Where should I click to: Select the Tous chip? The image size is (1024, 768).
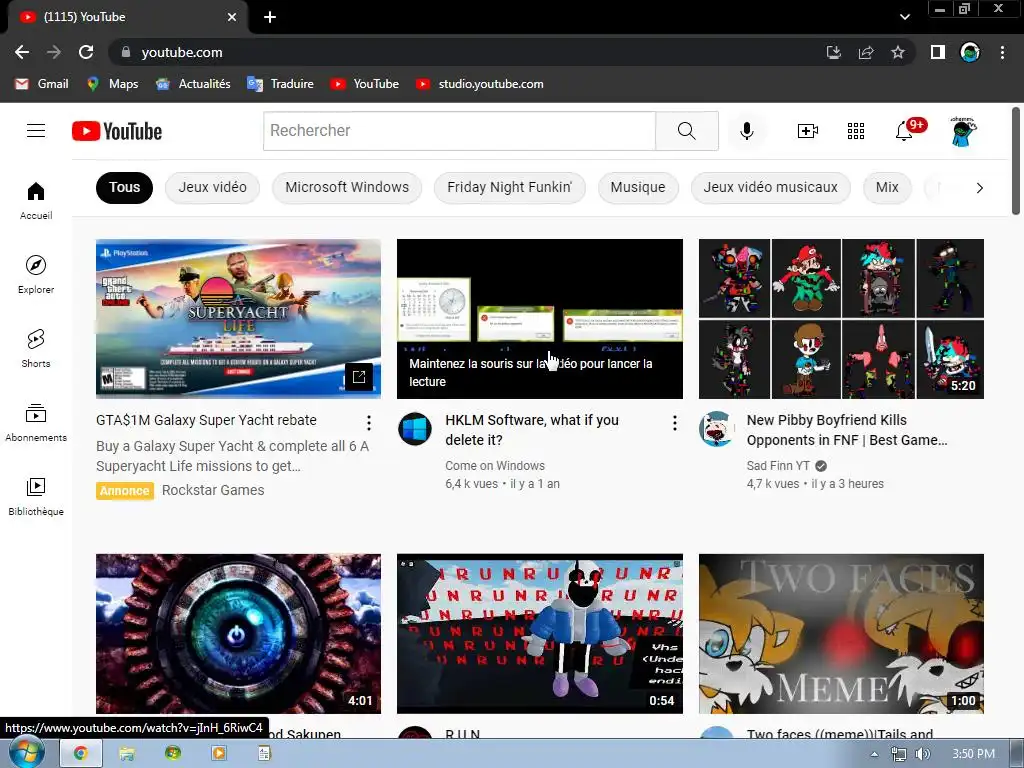pos(124,187)
